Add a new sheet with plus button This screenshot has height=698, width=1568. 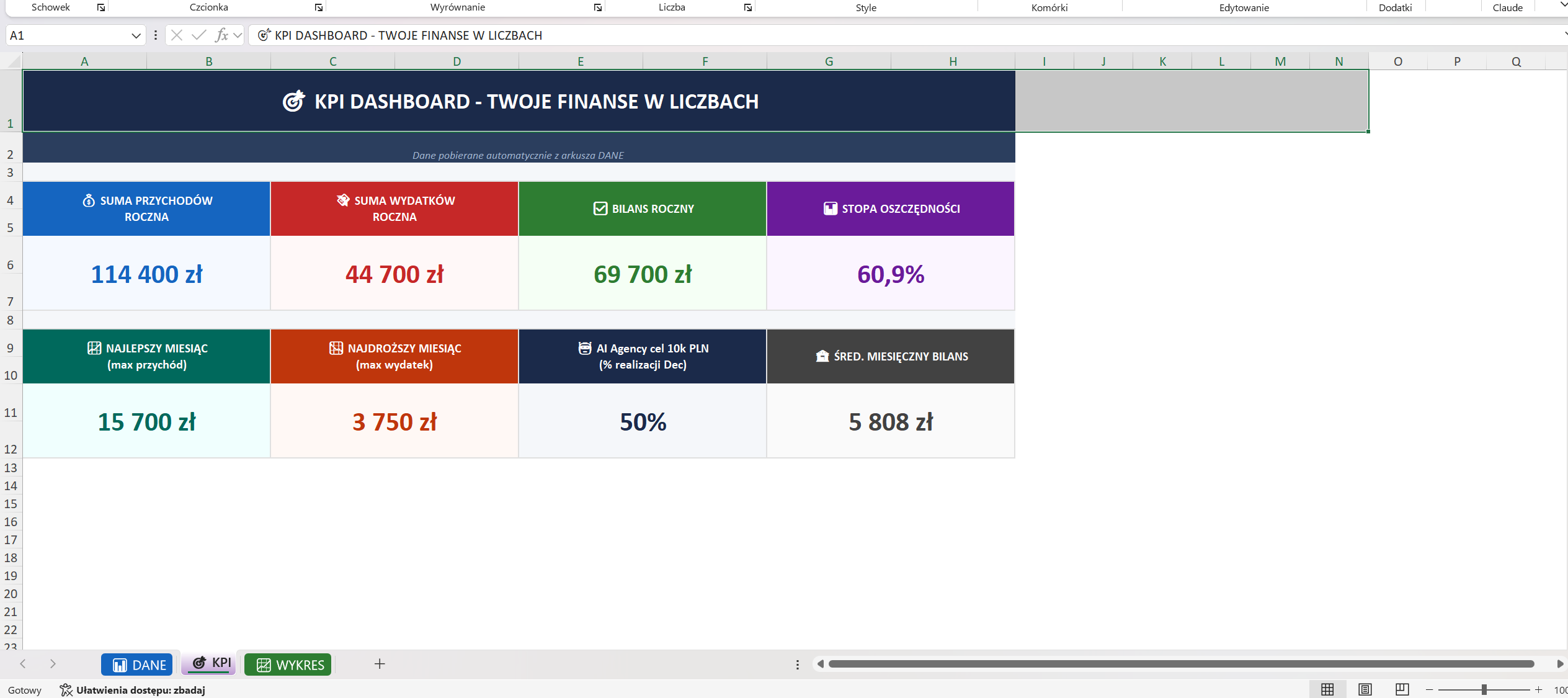click(x=380, y=664)
